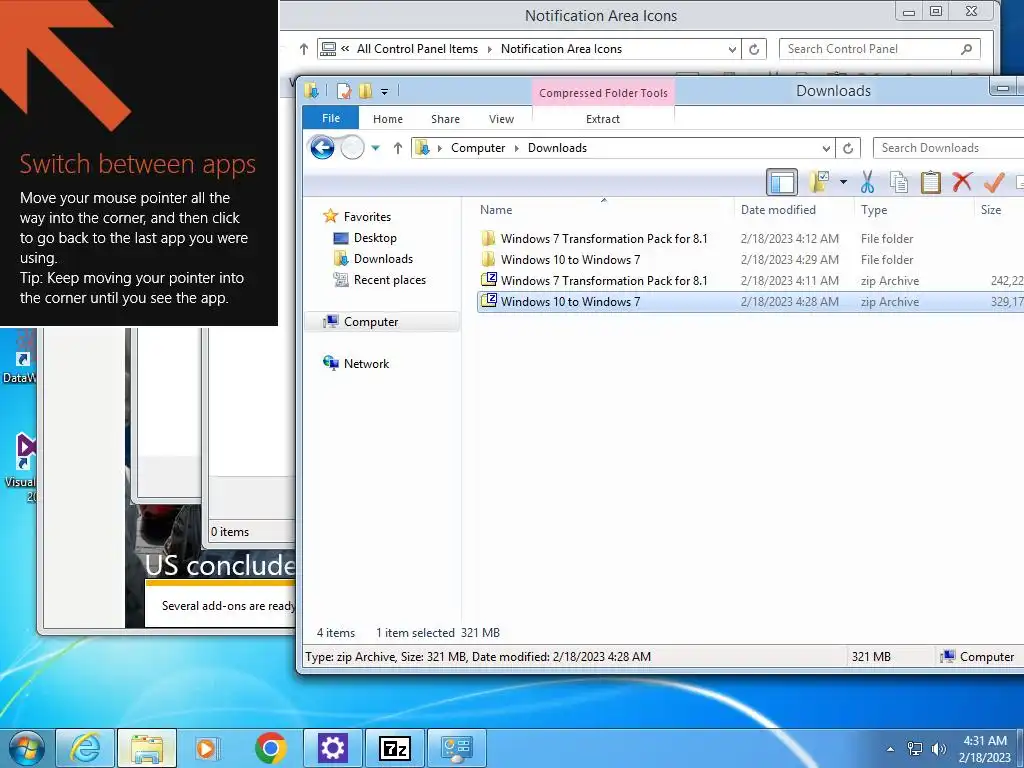Click the folder options icon with checkmark
This screenshot has height=768, width=1024.
point(819,182)
